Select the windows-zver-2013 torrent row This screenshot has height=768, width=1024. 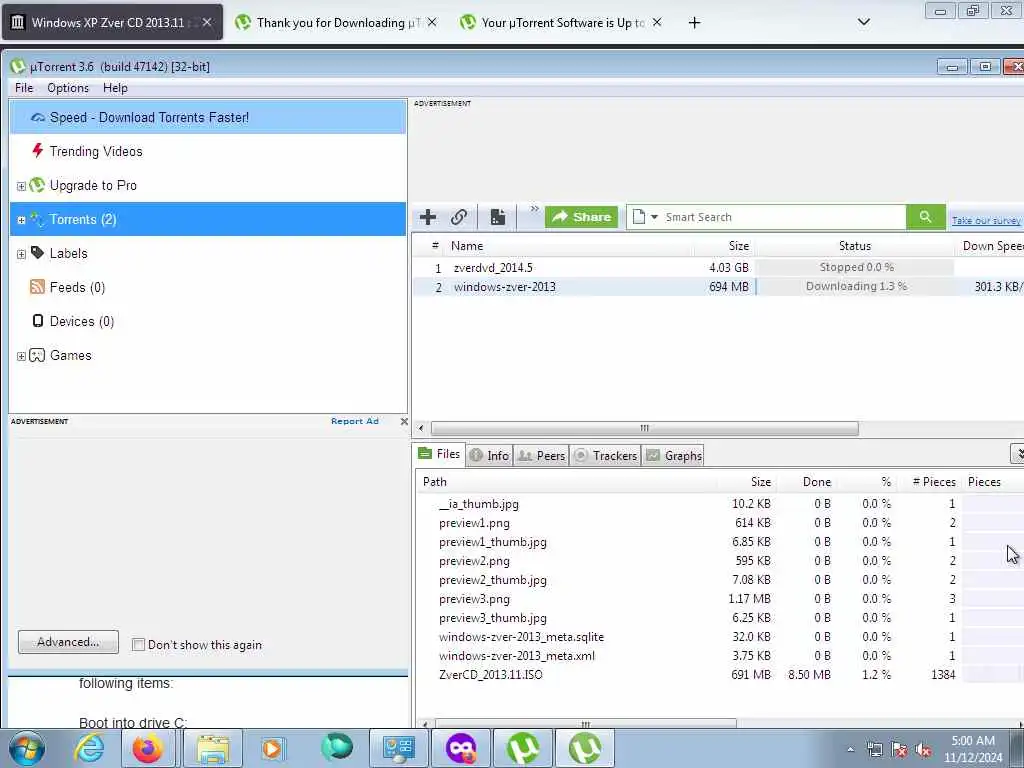(718, 286)
